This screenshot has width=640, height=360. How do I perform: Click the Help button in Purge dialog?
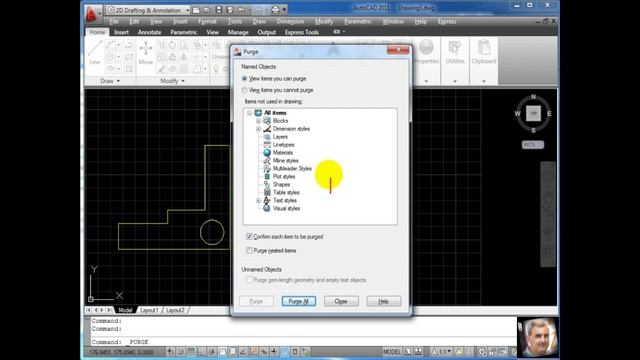click(x=384, y=301)
